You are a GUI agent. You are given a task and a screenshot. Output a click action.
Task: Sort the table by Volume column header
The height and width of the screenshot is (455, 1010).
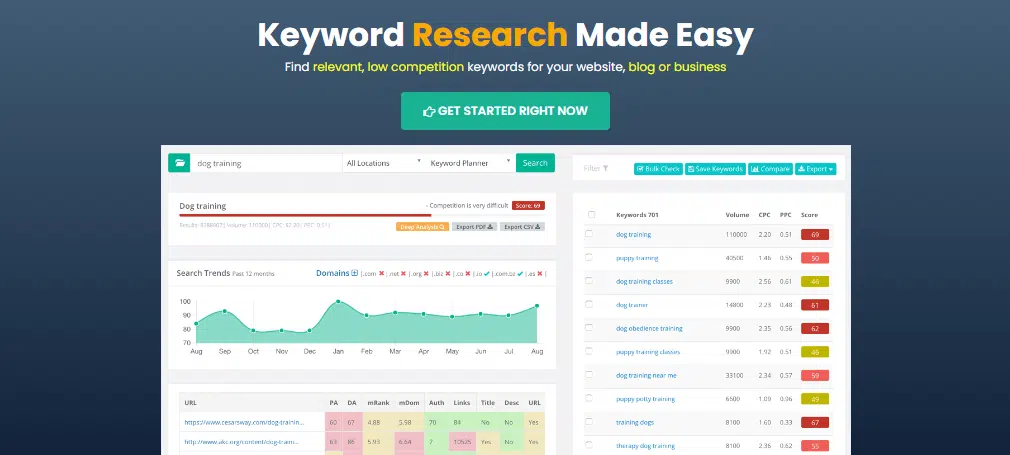737,215
